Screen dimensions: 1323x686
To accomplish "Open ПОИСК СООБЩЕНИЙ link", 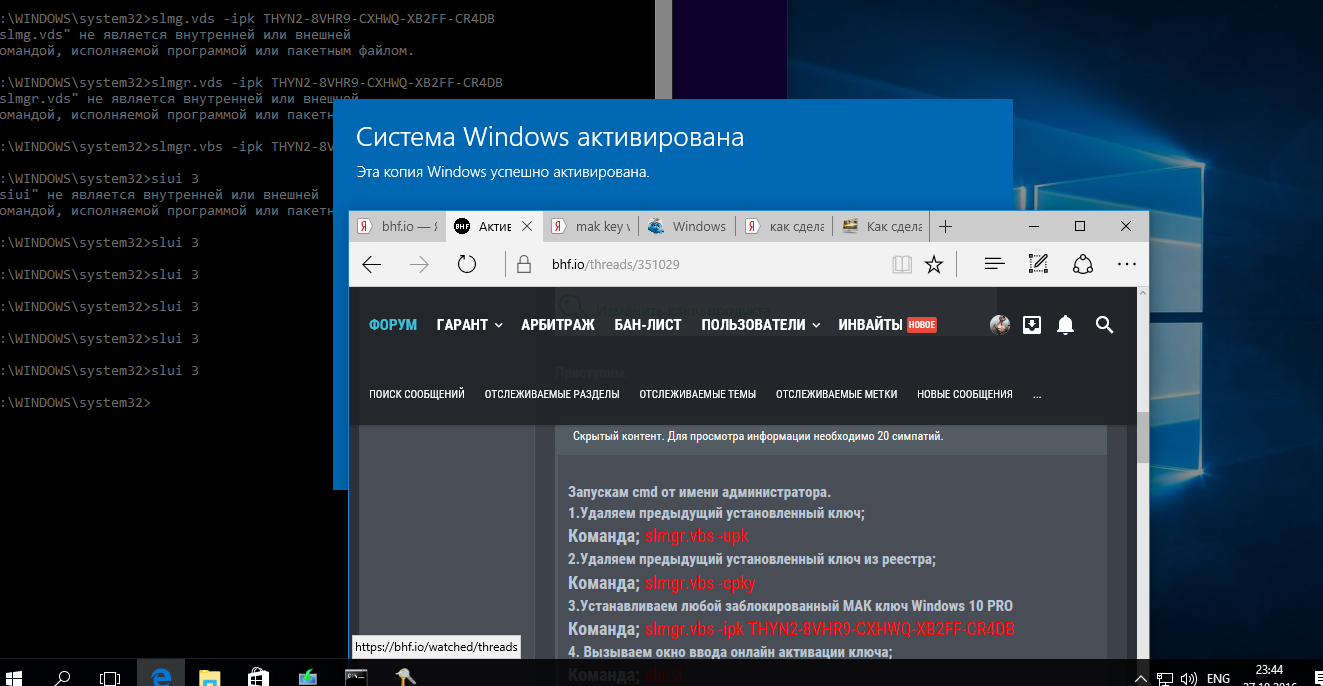I will (x=417, y=394).
